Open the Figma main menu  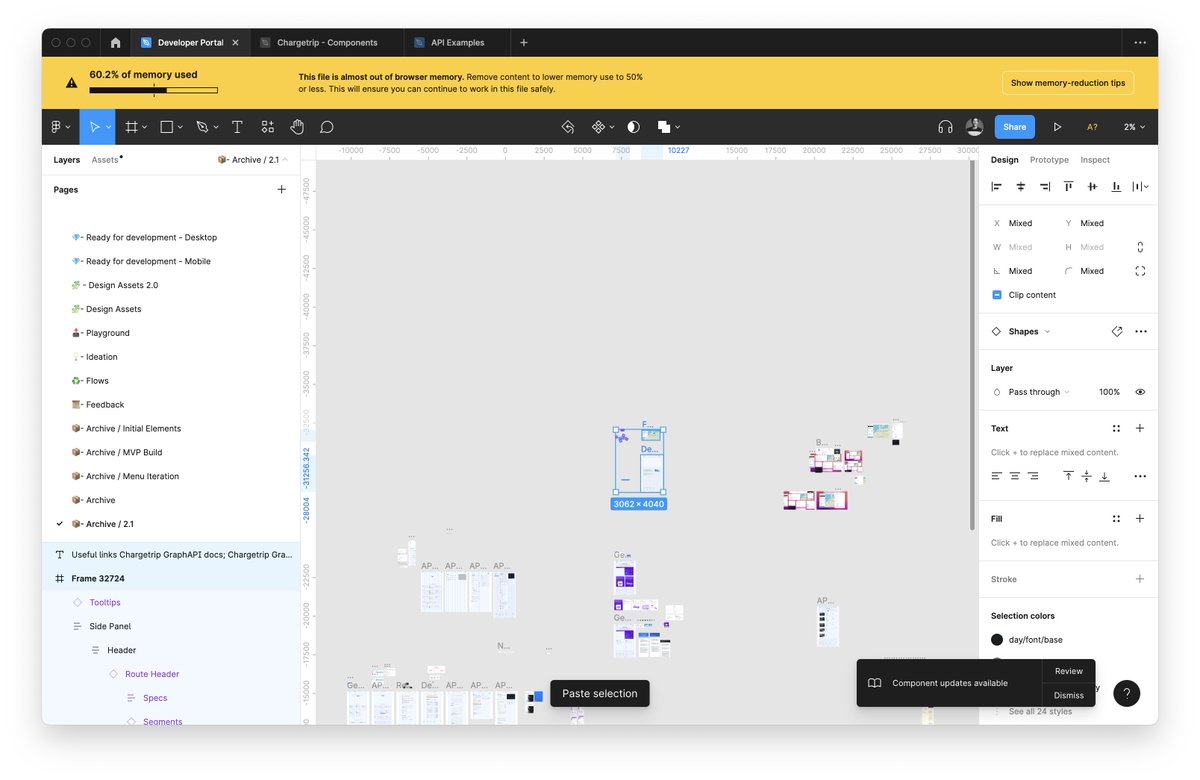(x=60, y=127)
